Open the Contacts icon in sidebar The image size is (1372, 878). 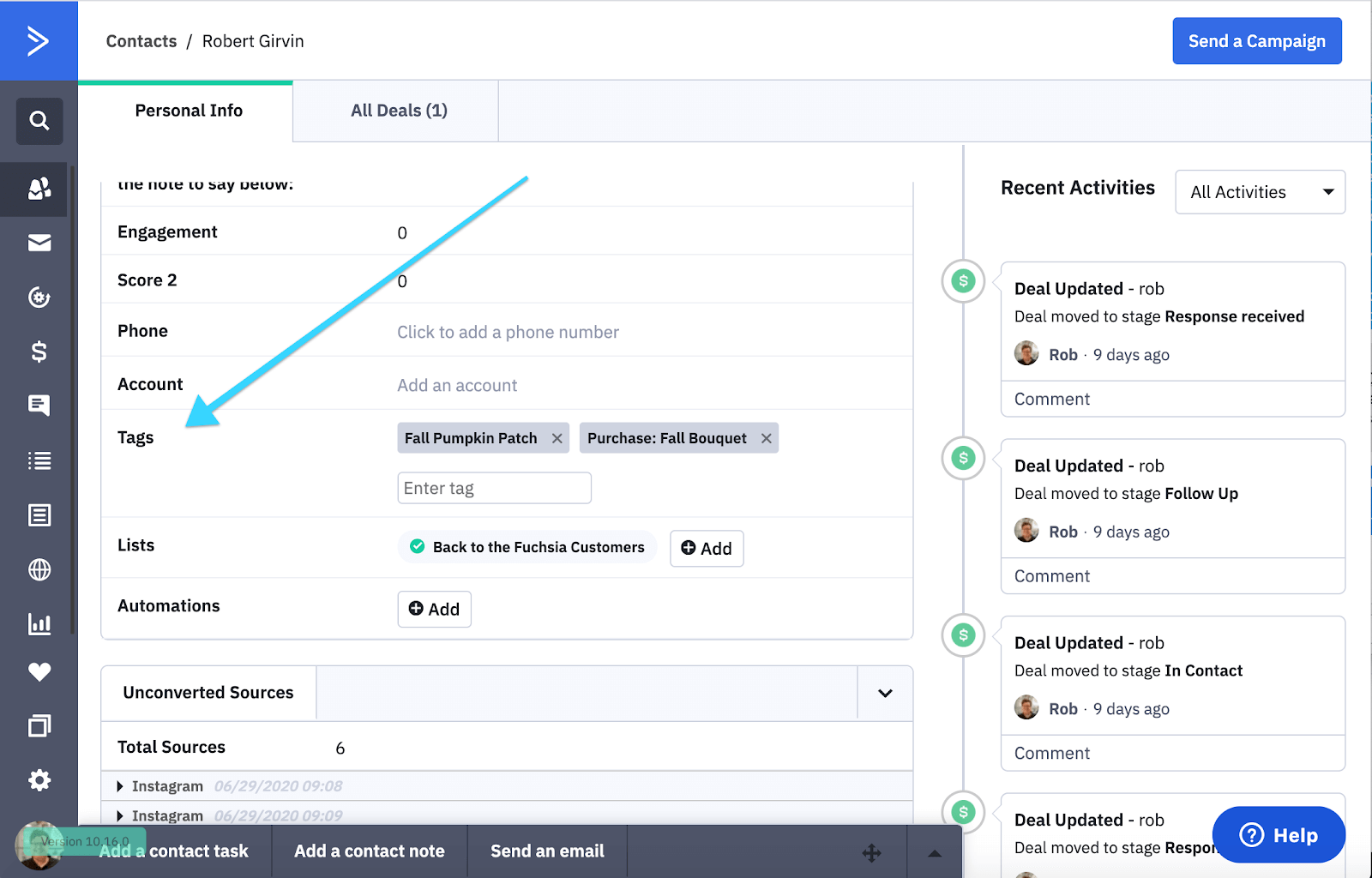click(x=39, y=189)
